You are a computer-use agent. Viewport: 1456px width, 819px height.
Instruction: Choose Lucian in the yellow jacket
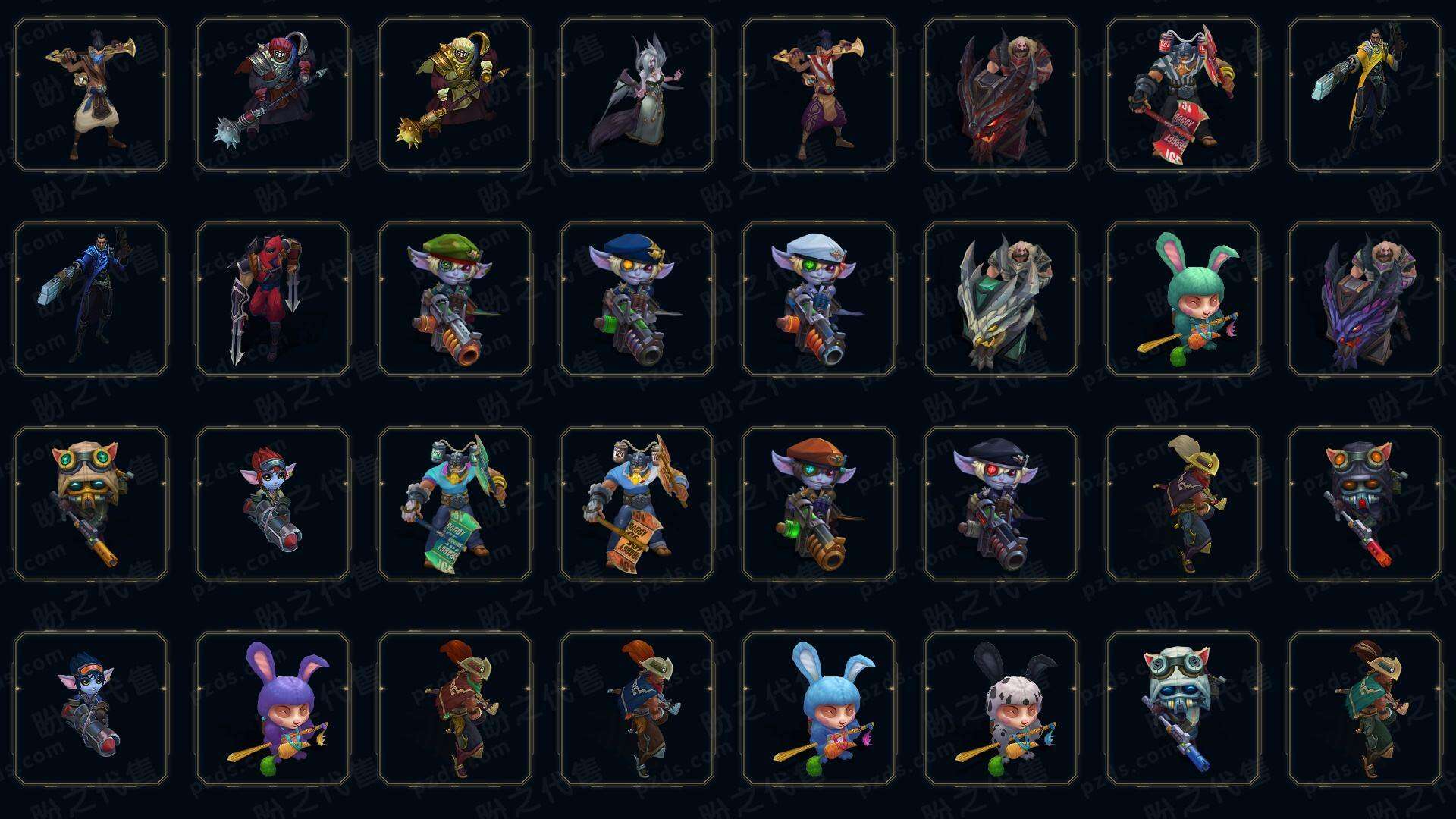[1365, 94]
